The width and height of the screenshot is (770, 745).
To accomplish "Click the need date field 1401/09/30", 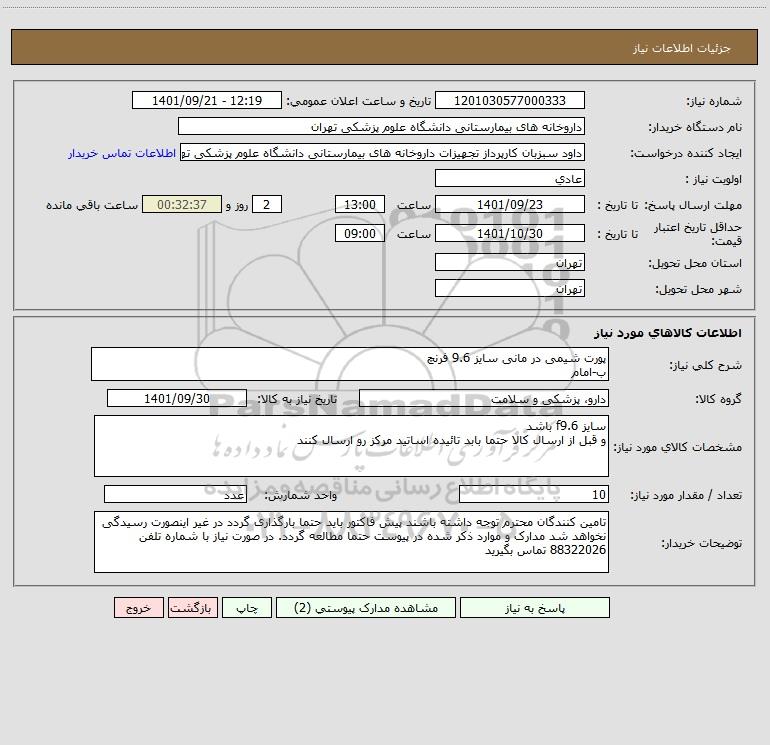I will (177, 398).
